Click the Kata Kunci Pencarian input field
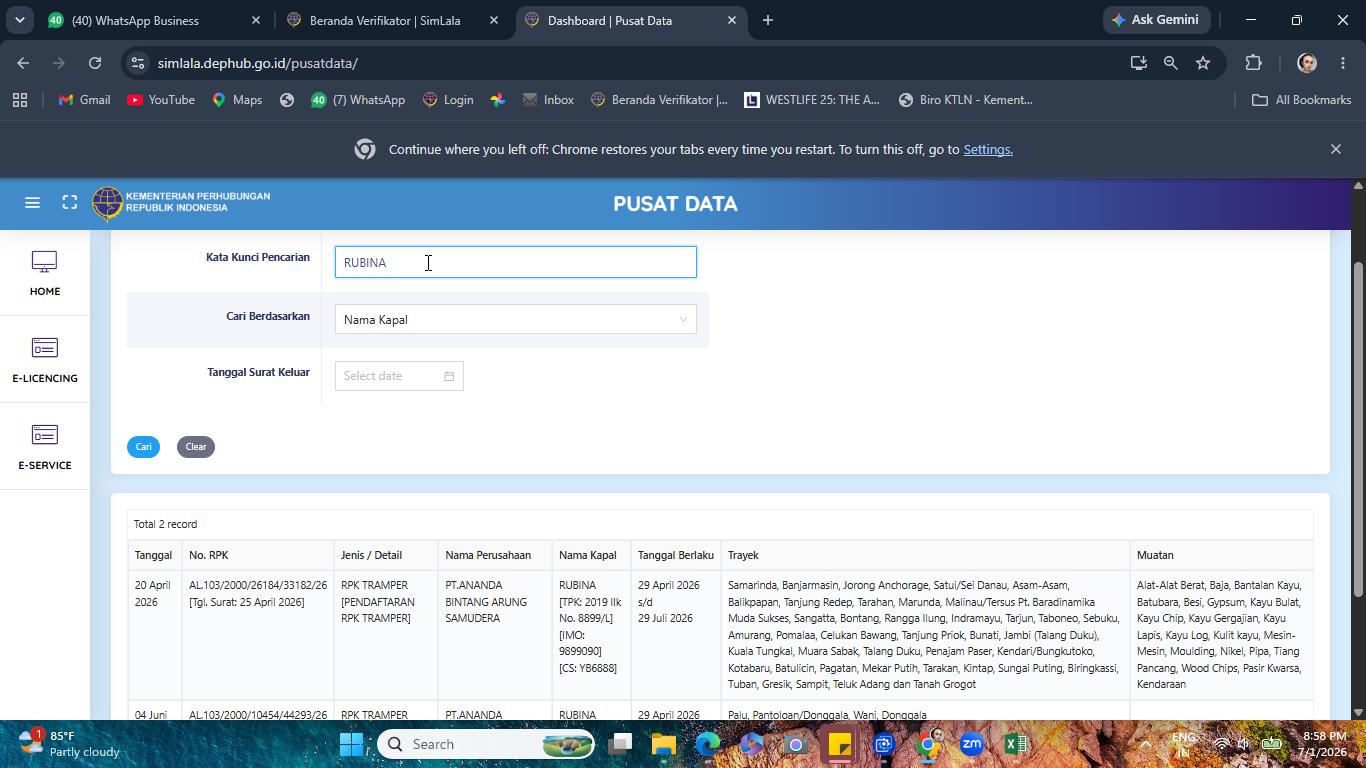The height and width of the screenshot is (768, 1366). click(x=515, y=262)
